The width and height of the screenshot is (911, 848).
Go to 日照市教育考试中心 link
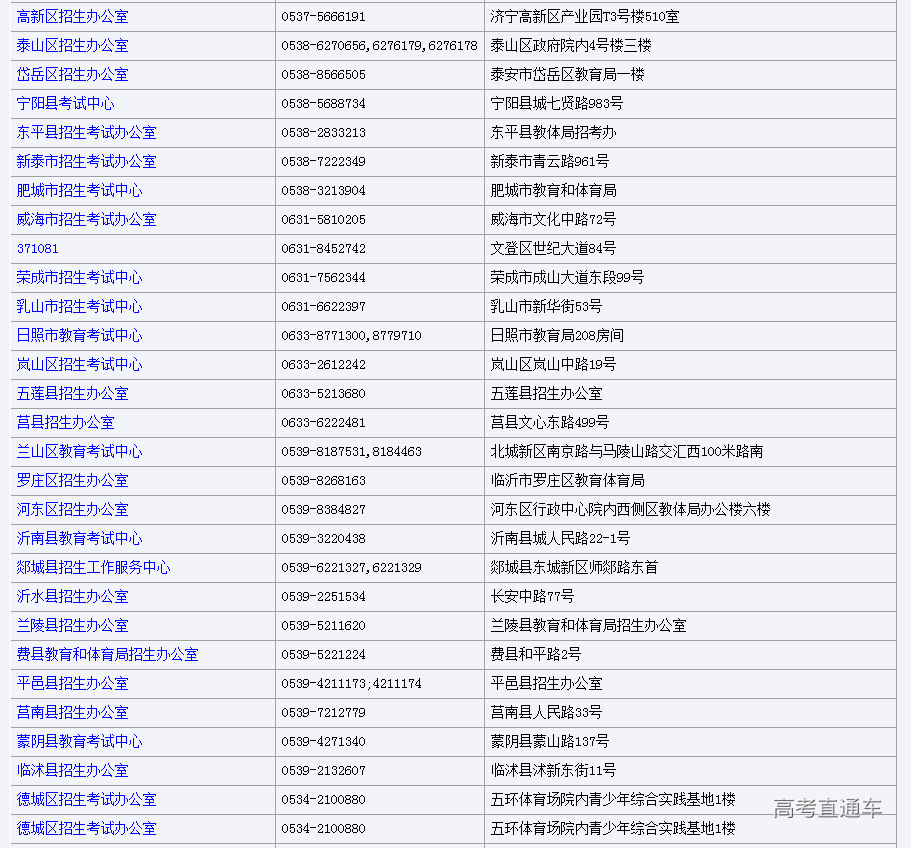coord(79,336)
